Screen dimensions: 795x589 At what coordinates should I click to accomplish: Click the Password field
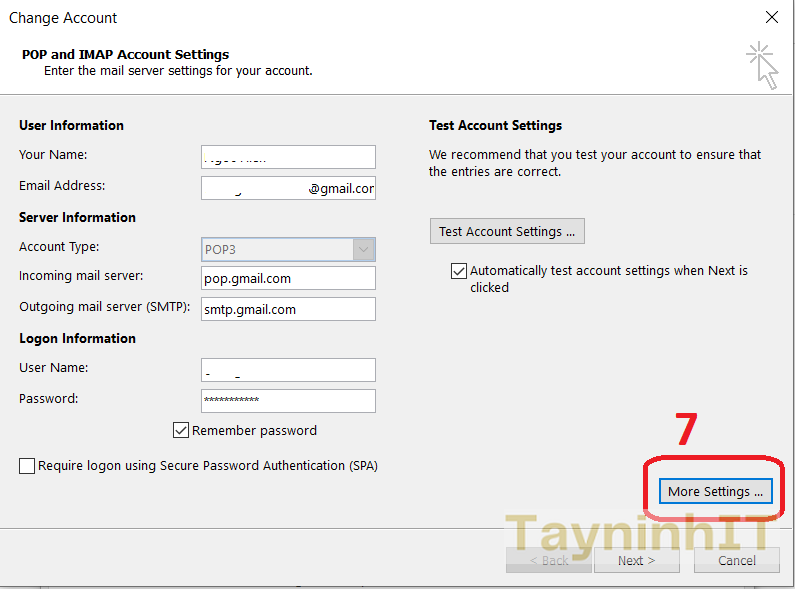288,401
